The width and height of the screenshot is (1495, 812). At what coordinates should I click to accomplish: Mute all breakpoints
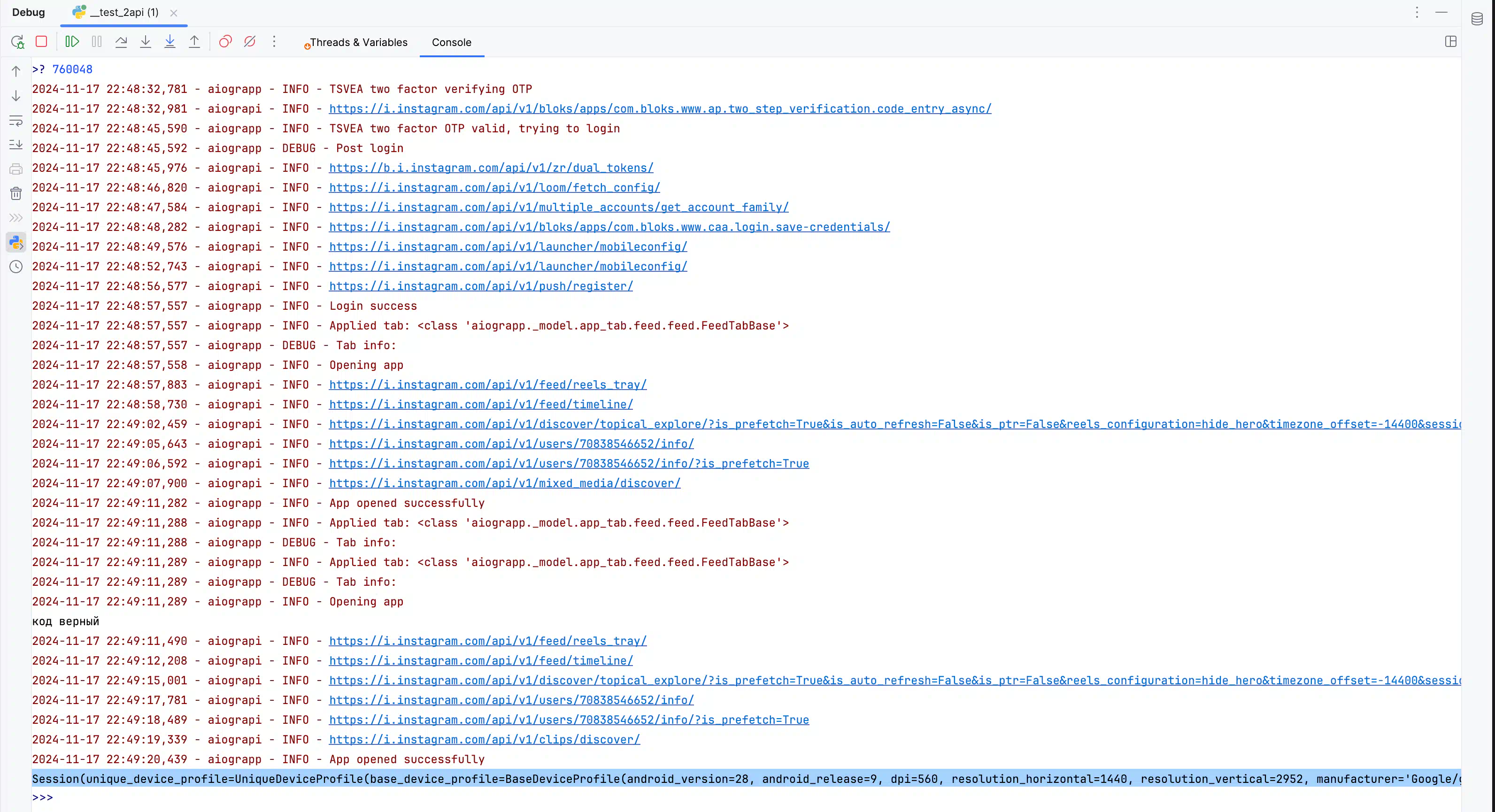(x=249, y=41)
